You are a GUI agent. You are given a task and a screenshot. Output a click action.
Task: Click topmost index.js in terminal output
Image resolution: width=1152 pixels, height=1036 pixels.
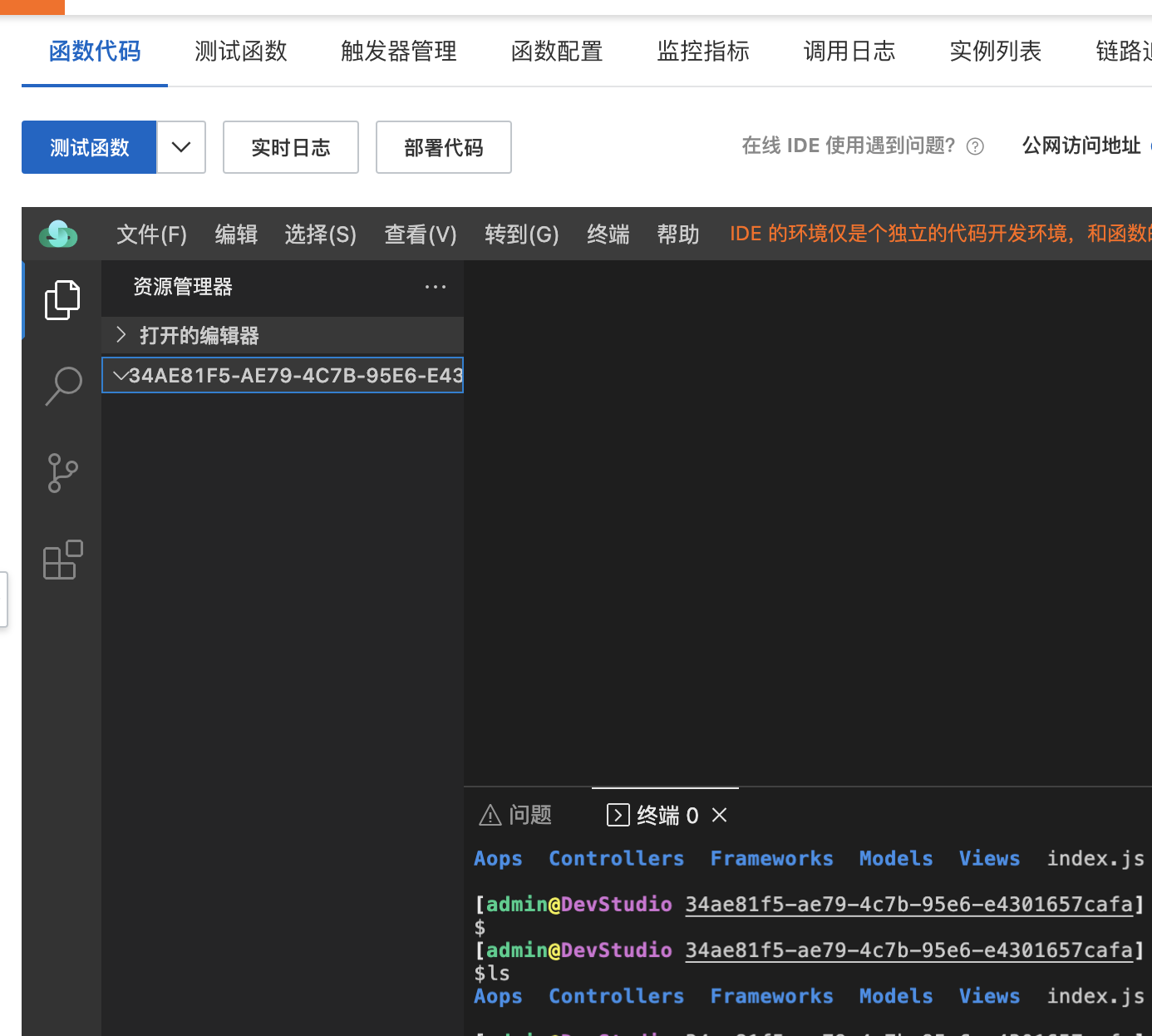point(1095,858)
